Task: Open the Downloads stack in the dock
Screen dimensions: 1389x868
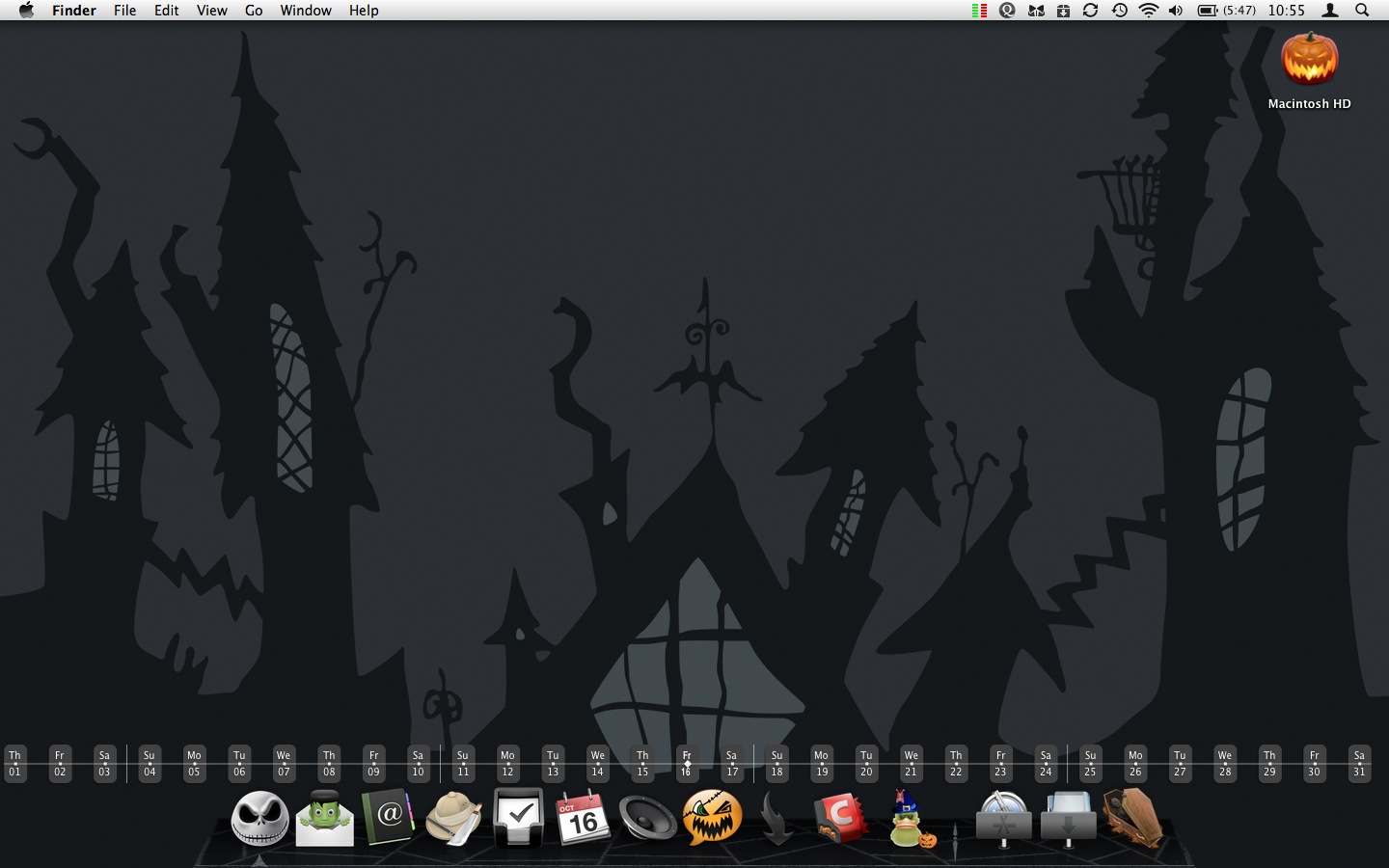Action: (1068, 819)
